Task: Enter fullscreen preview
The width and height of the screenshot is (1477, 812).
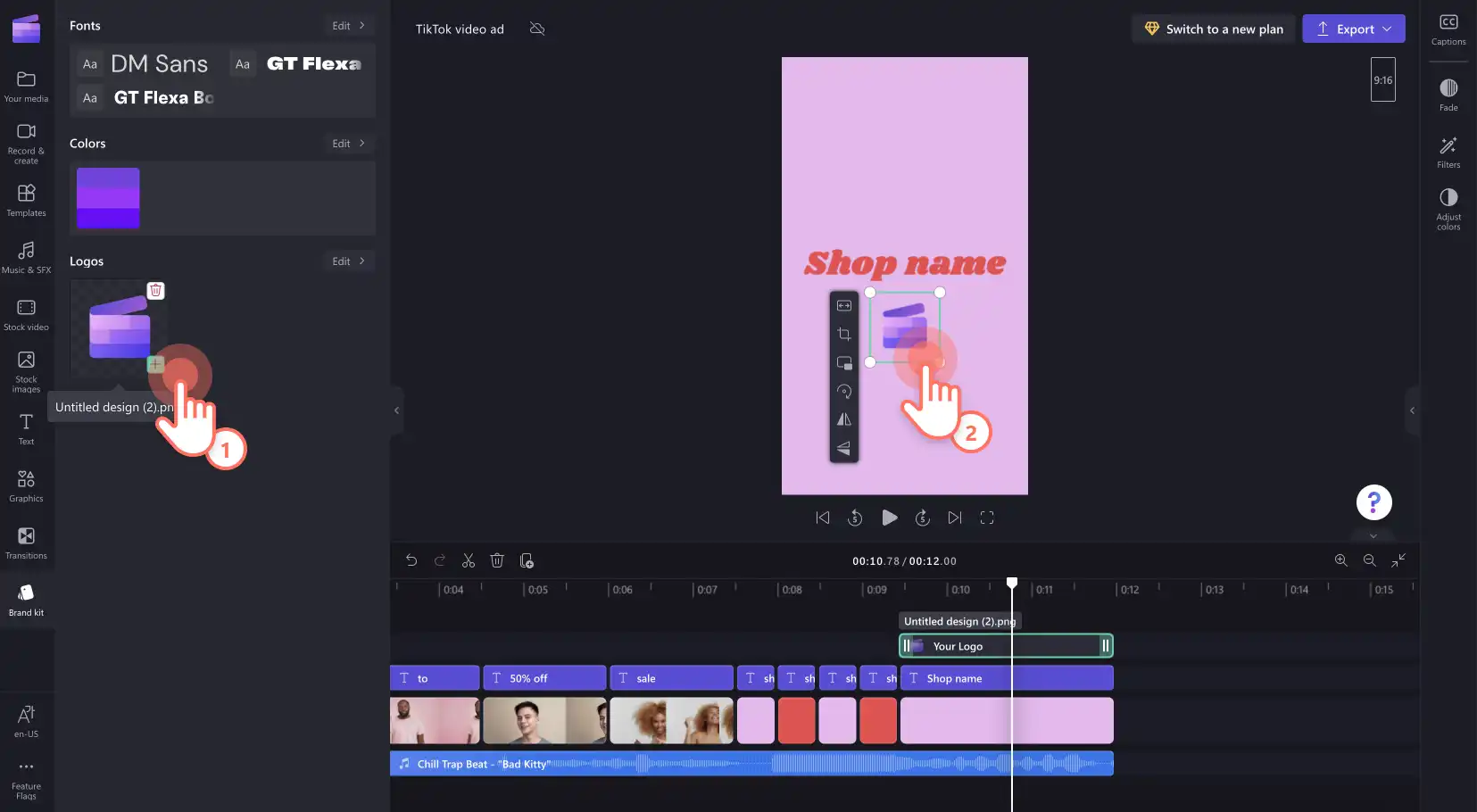Action: coord(987,518)
